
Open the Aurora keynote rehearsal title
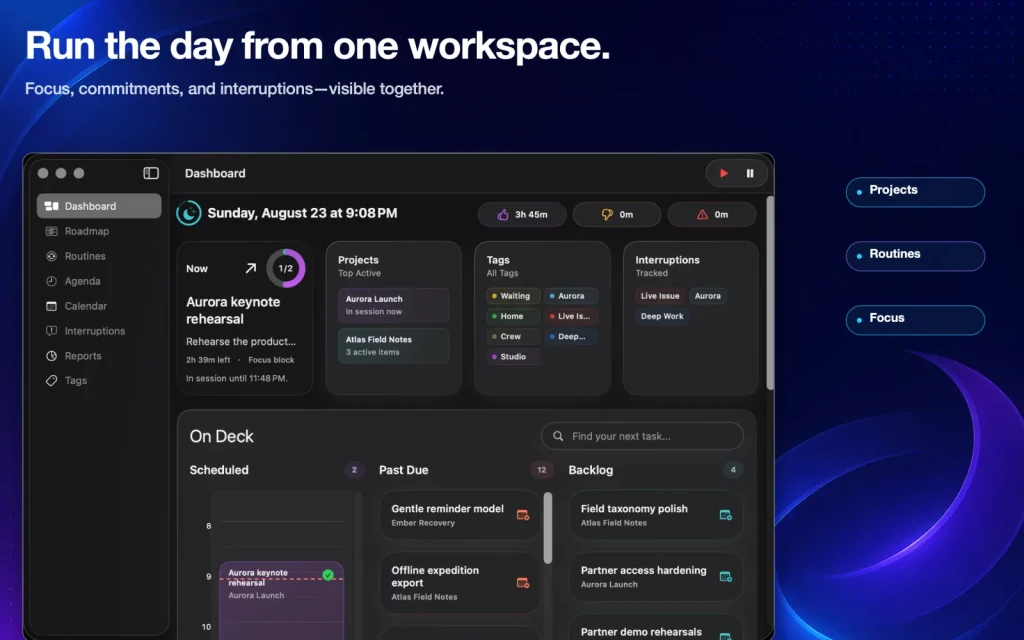(233, 310)
